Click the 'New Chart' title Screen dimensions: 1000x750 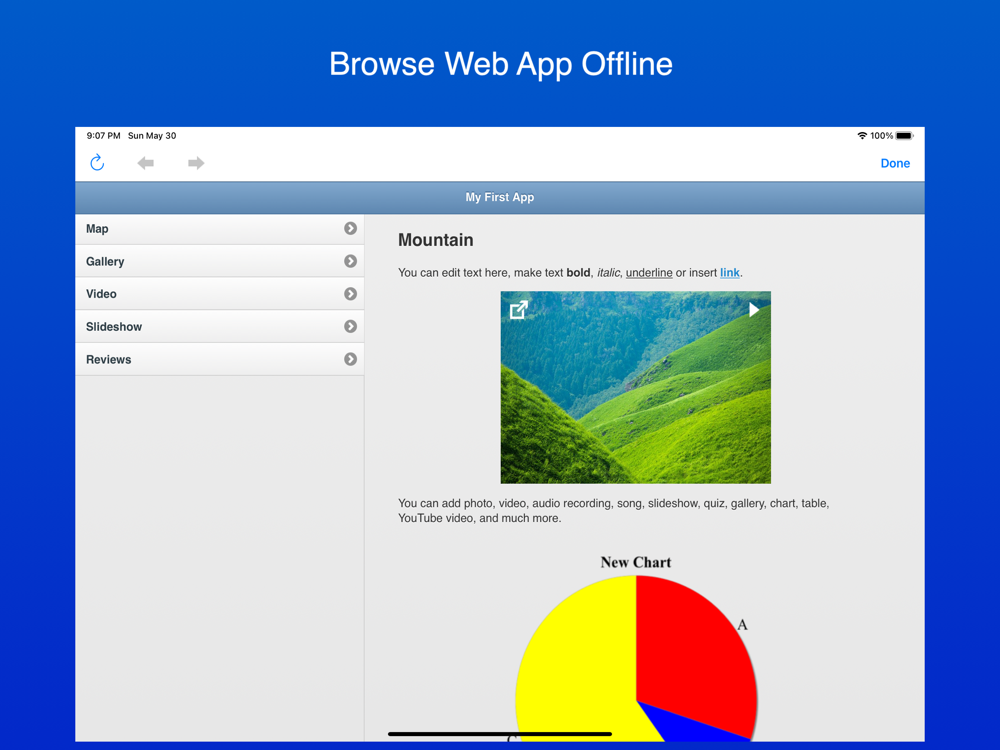(x=636, y=562)
